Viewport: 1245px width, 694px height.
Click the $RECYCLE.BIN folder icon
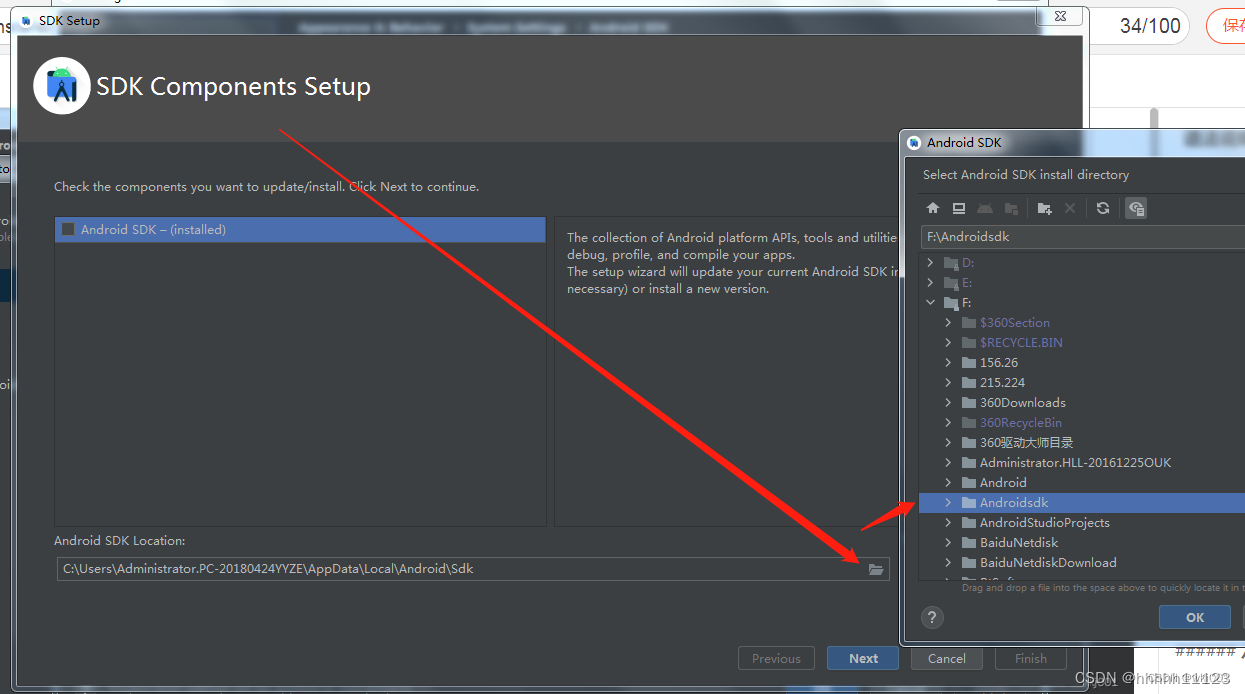pos(968,343)
